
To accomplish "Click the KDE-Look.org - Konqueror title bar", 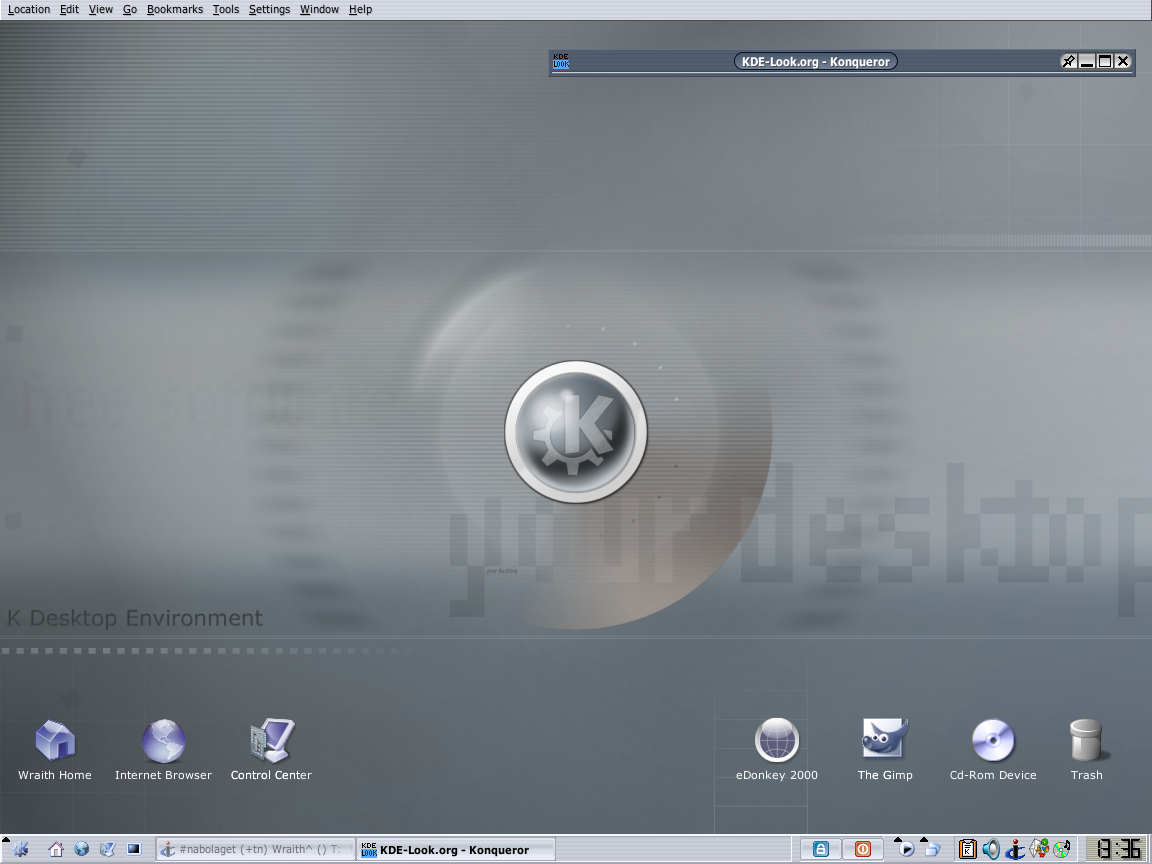I will 816,62.
